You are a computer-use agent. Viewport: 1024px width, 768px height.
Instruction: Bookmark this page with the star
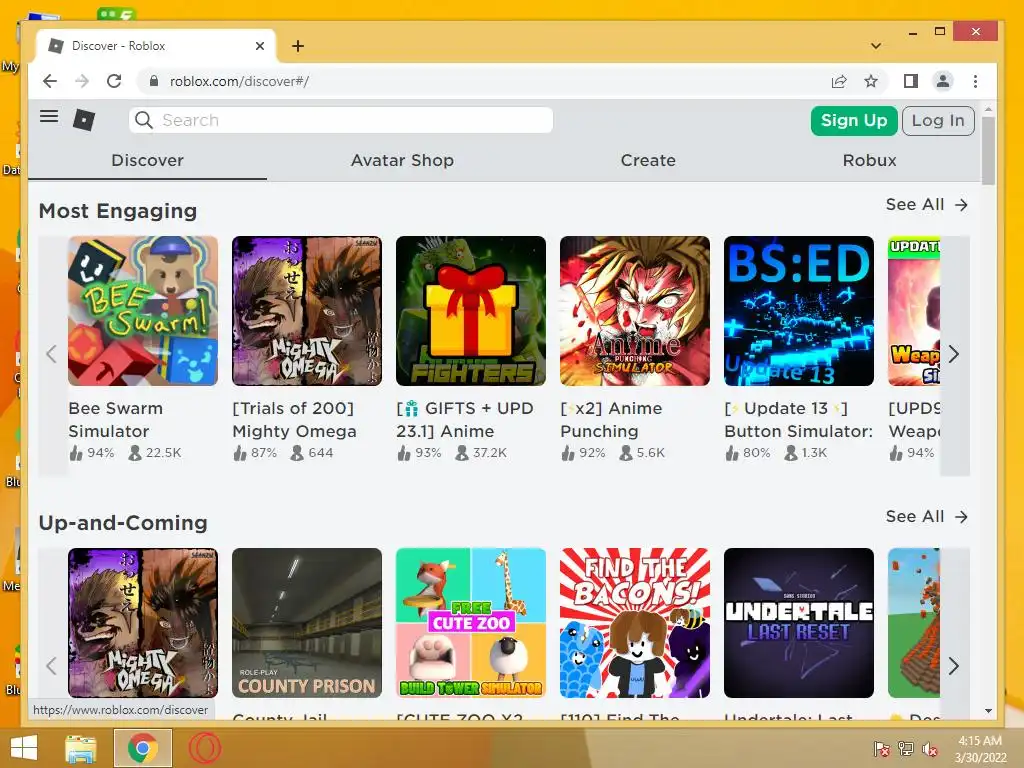coord(871,81)
